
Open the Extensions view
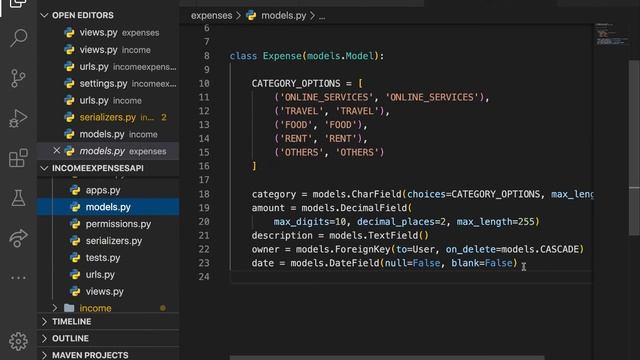(x=18, y=158)
